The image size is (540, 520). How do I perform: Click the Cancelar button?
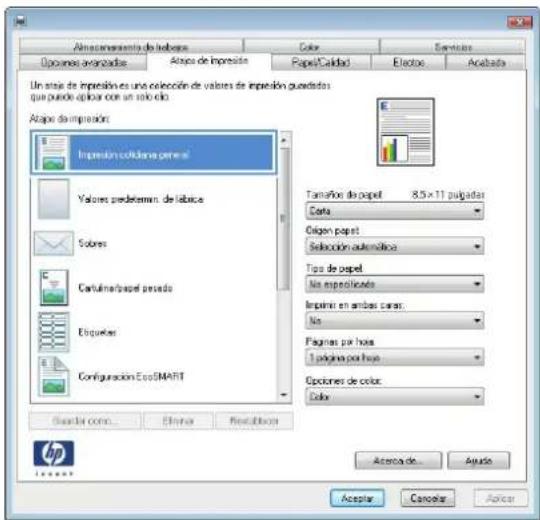(428, 498)
